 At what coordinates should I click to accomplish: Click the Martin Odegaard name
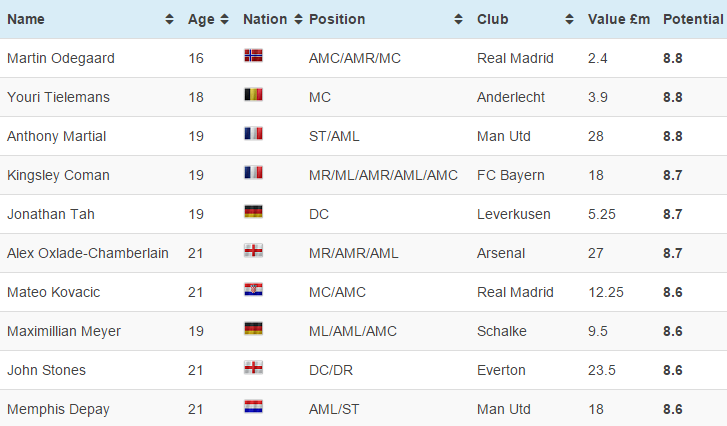tap(60, 58)
